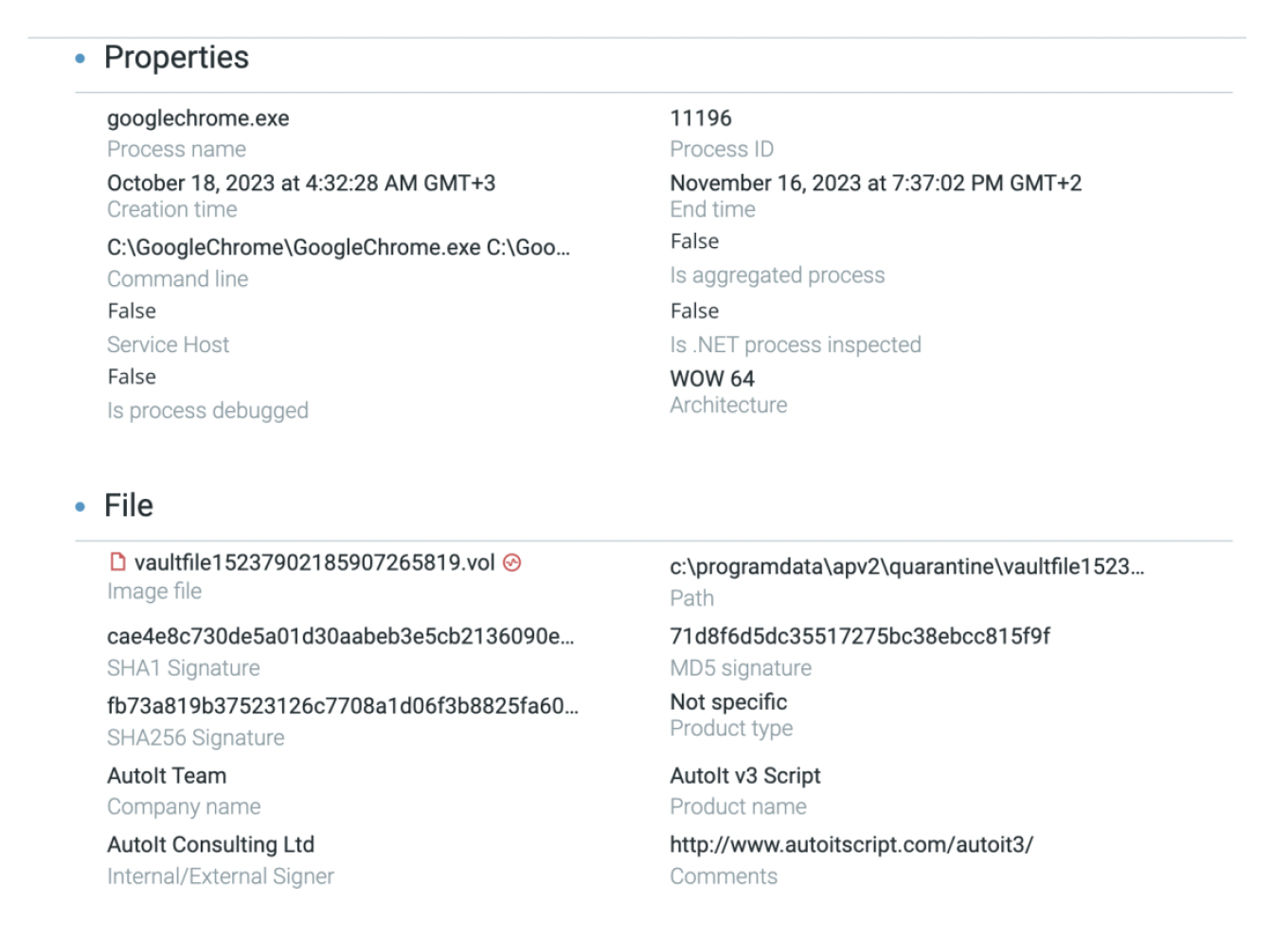Click the red file icon beside vaultfile name
Viewport: 1288px width, 939px height.
point(117,562)
